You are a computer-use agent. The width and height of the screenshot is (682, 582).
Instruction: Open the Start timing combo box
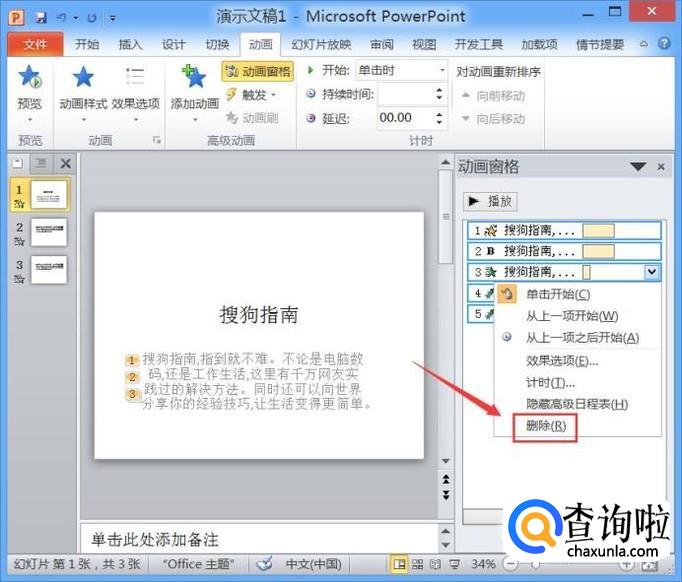pos(401,70)
